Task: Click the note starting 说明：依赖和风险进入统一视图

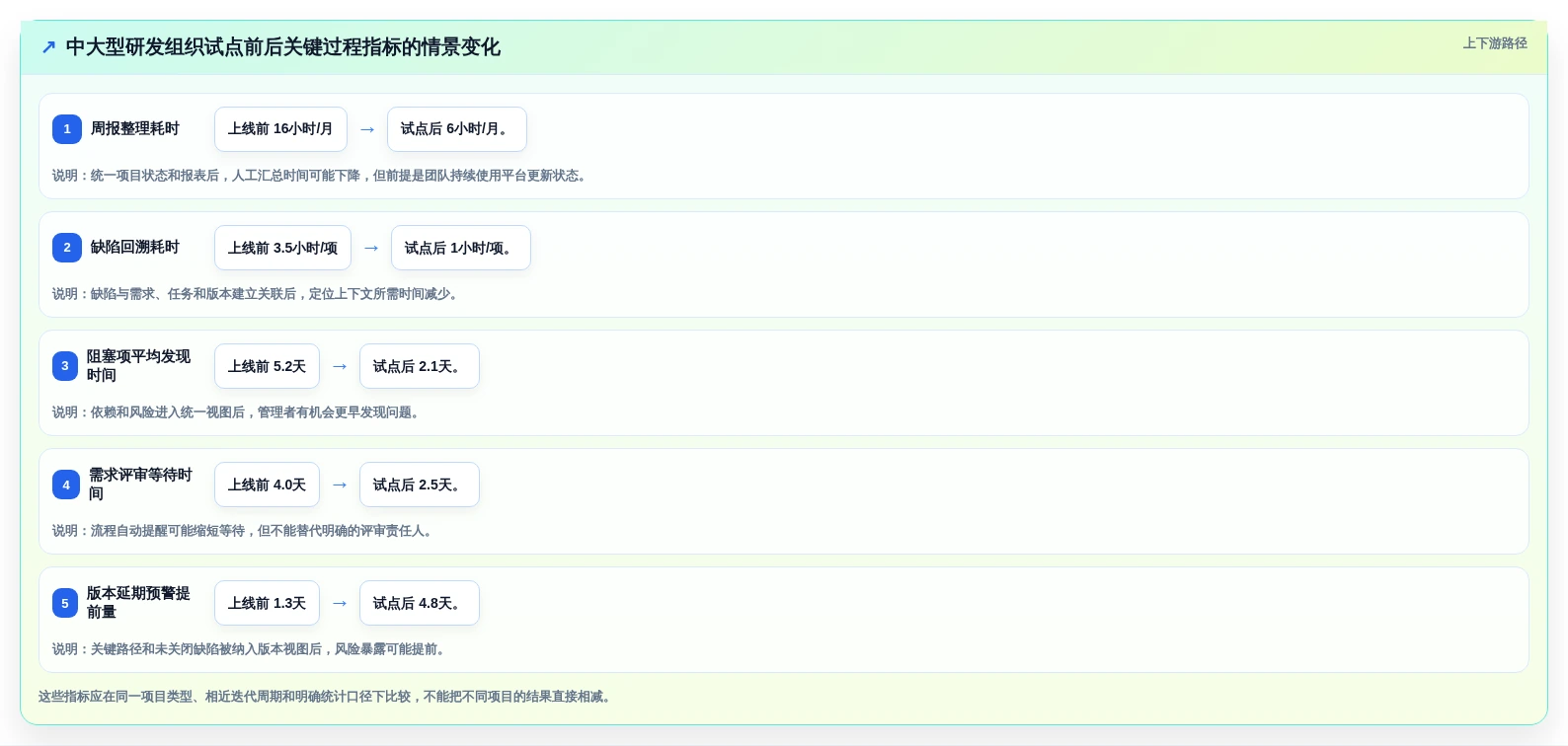Action: [238, 412]
